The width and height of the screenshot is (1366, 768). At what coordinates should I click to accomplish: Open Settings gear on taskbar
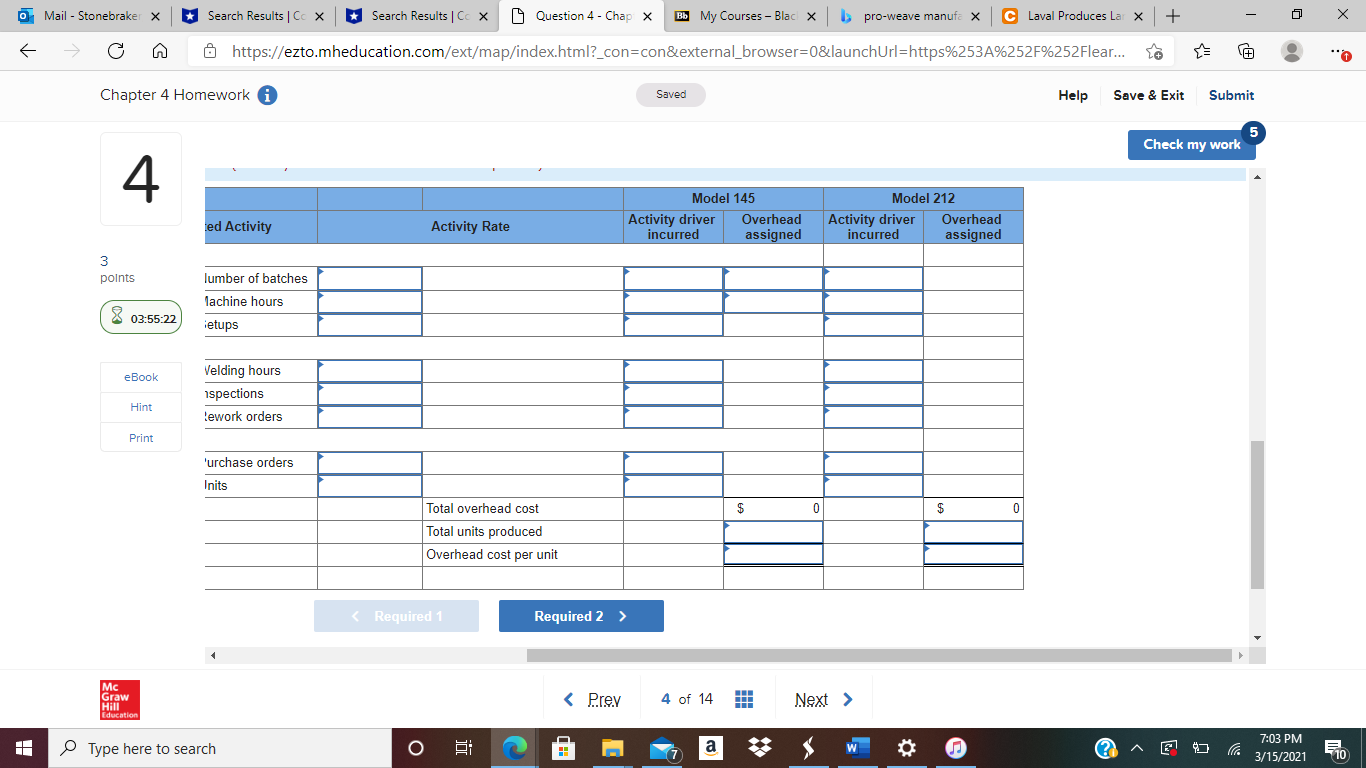point(906,748)
